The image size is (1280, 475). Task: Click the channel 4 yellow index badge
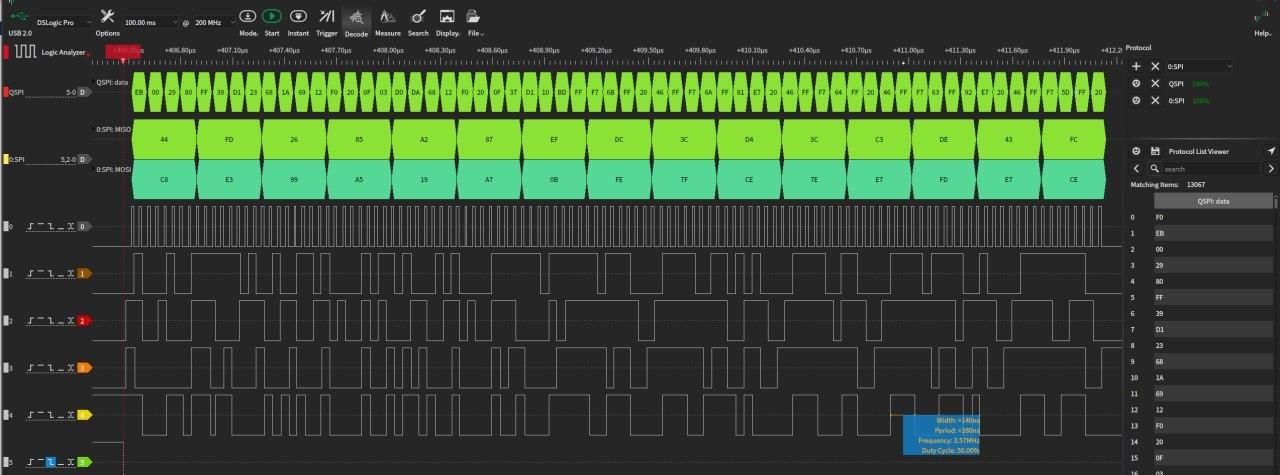(x=83, y=414)
